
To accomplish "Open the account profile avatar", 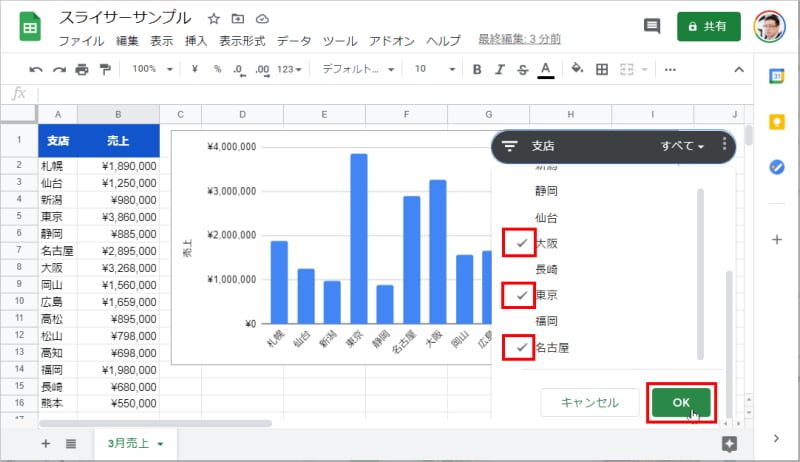I will [770, 27].
